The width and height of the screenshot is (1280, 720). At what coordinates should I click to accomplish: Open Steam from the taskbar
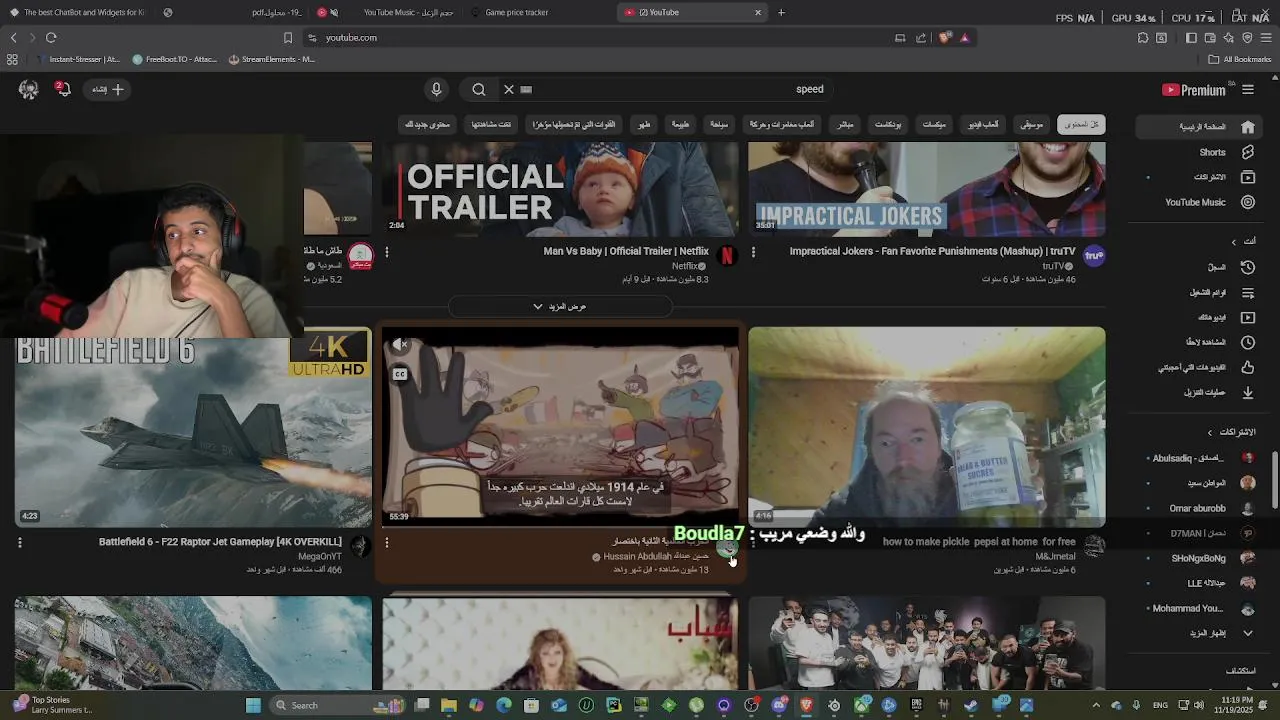971,705
